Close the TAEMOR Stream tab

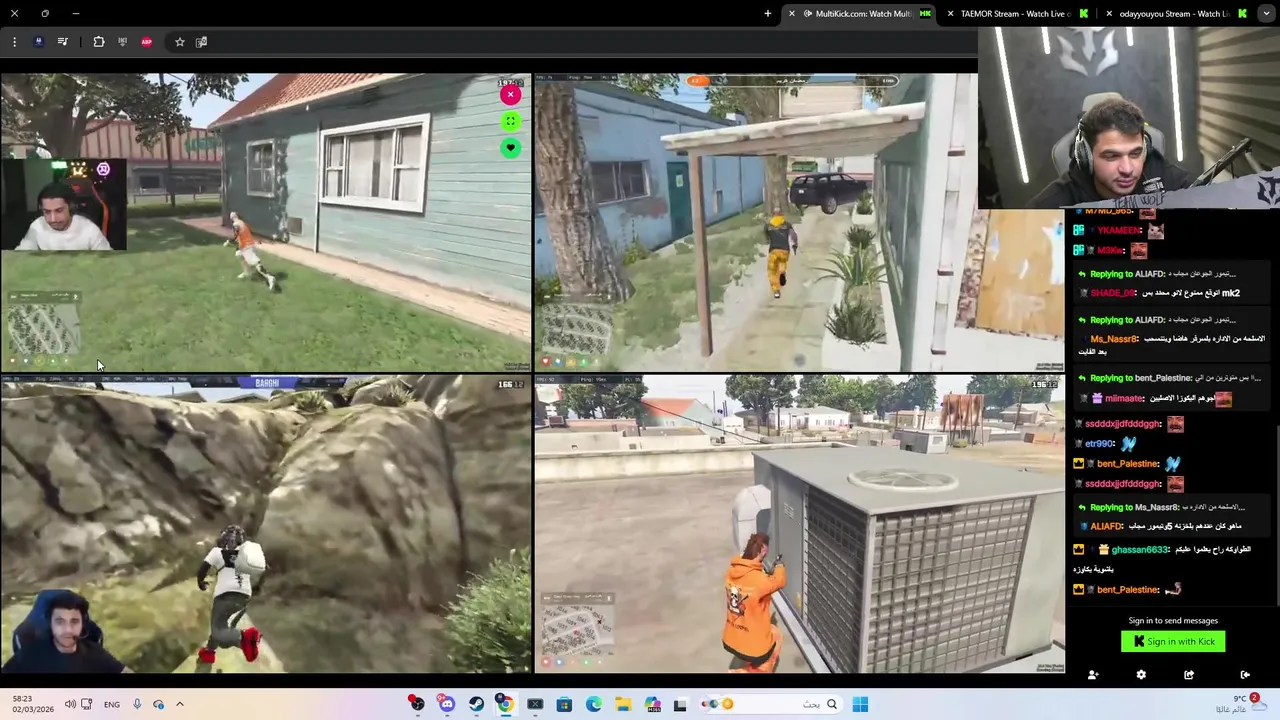pyautogui.click(x=950, y=14)
